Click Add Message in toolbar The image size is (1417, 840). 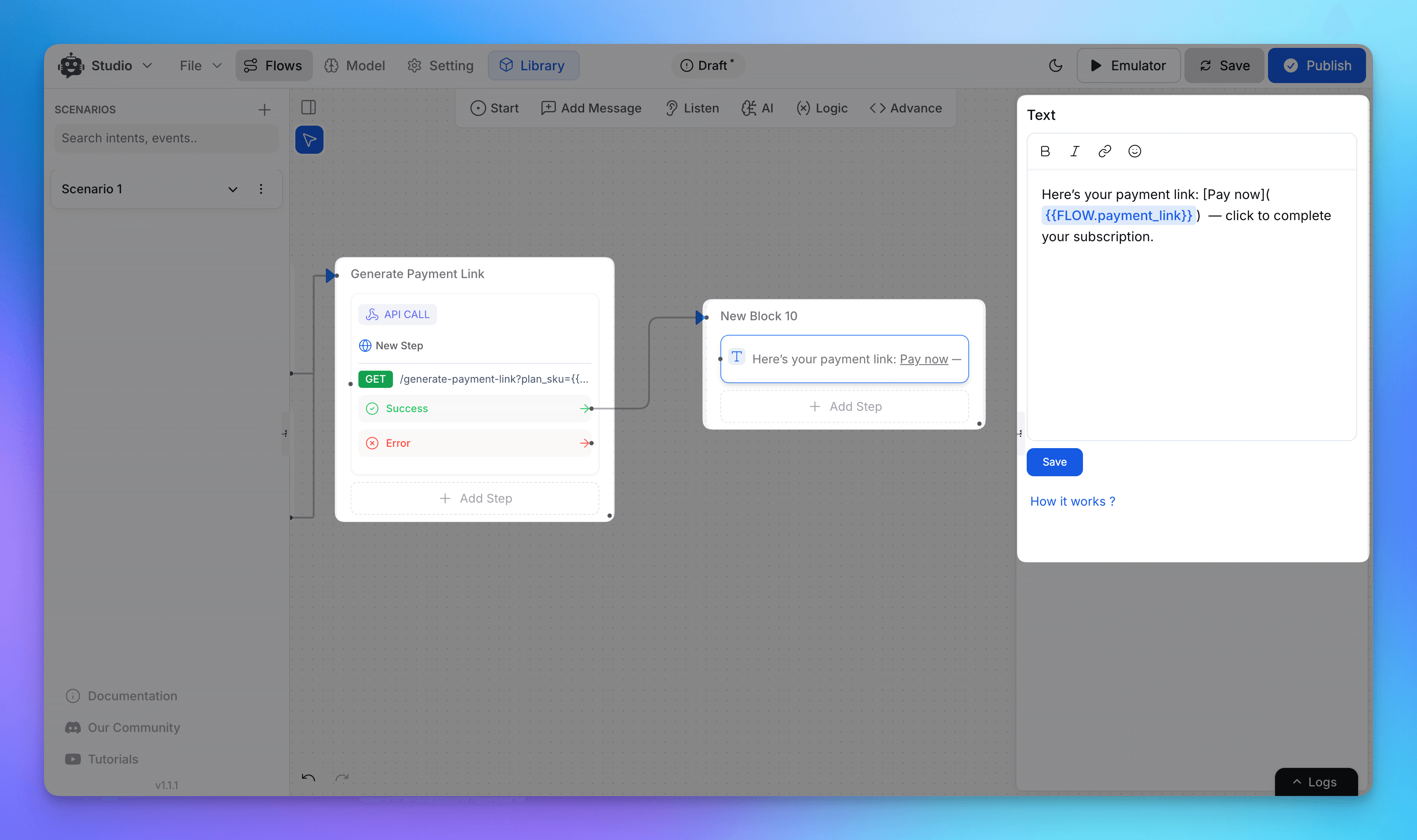click(x=591, y=108)
